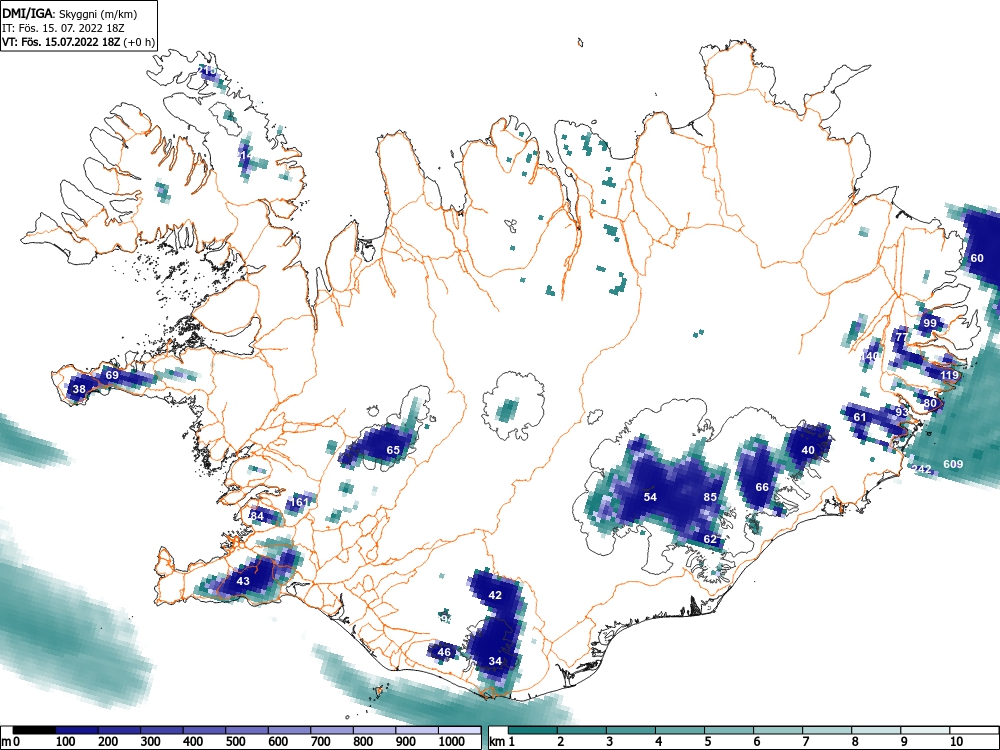This screenshot has height=750, width=1000.
Task: Click the "10" label on the km legend
Action: [956, 742]
